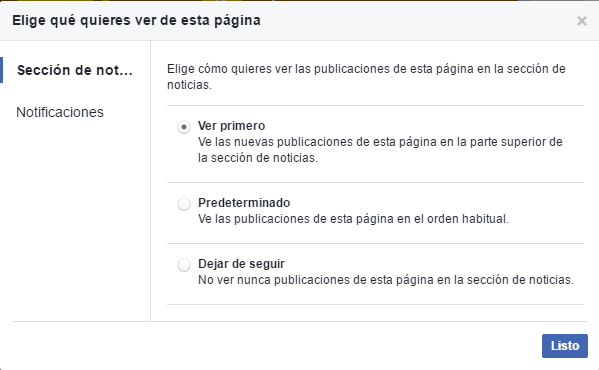Select the 'Predeterminado' radio button

[184, 204]
